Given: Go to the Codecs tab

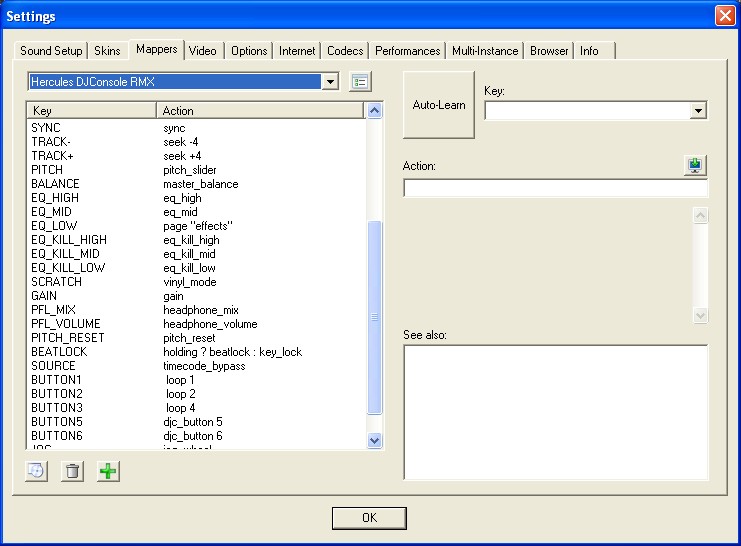Looking at the screenshot, I should pyautogui.click(x=345, y=51).
